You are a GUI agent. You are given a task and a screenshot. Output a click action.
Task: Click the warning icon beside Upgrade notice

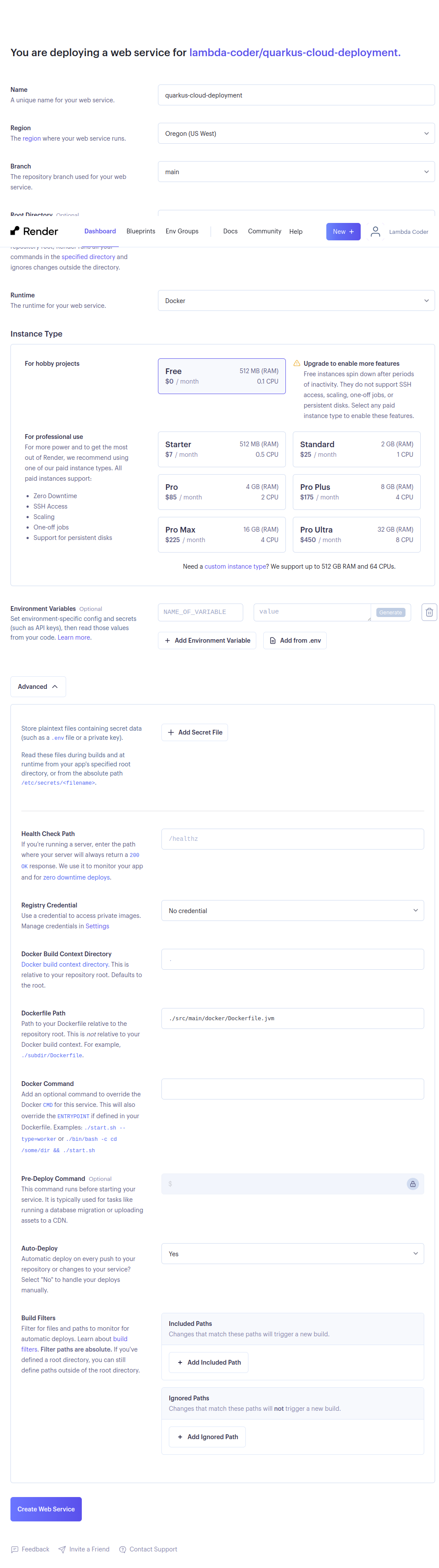[297, 364]
